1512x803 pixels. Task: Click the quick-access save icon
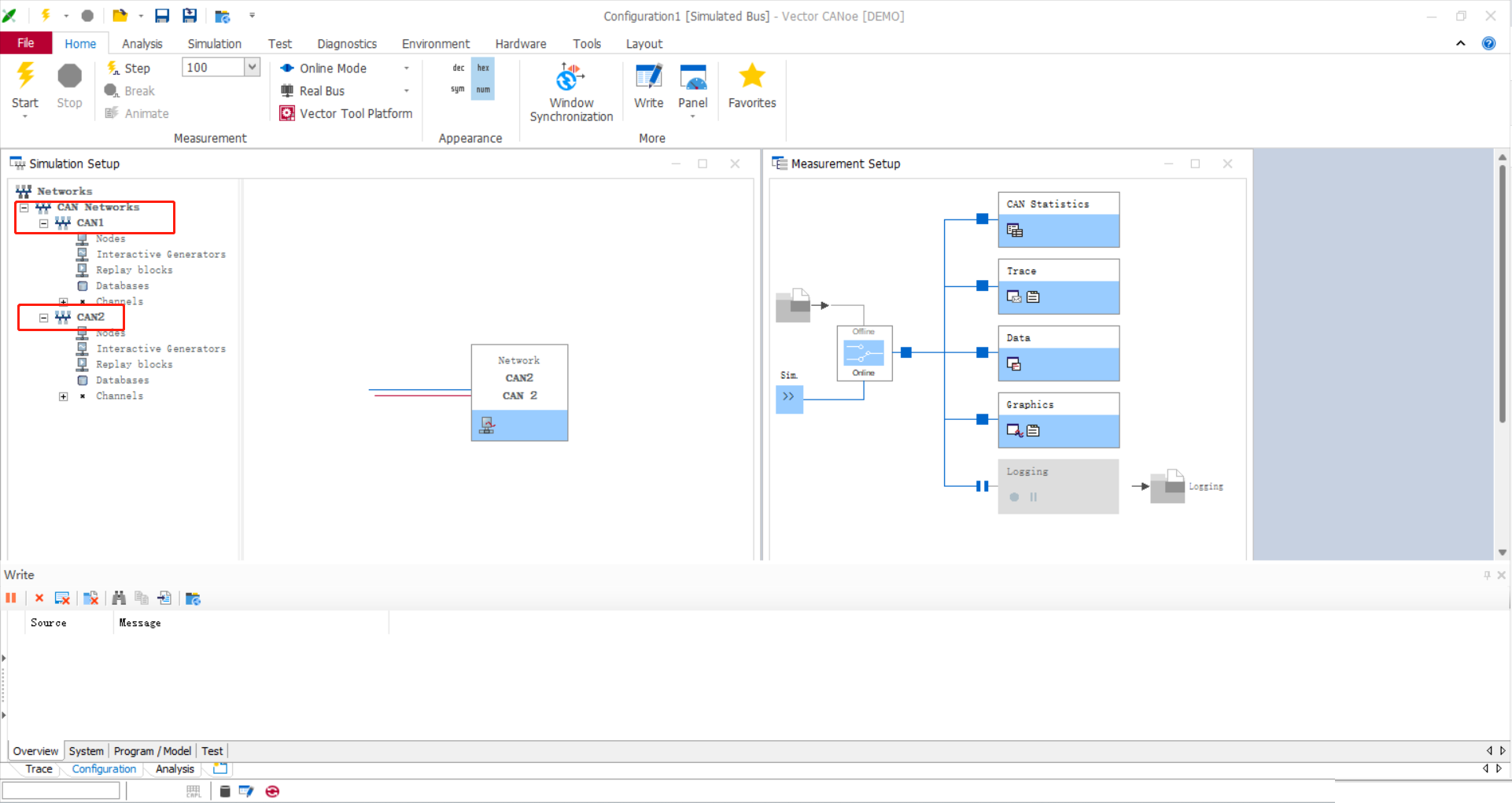coord(162,16)
